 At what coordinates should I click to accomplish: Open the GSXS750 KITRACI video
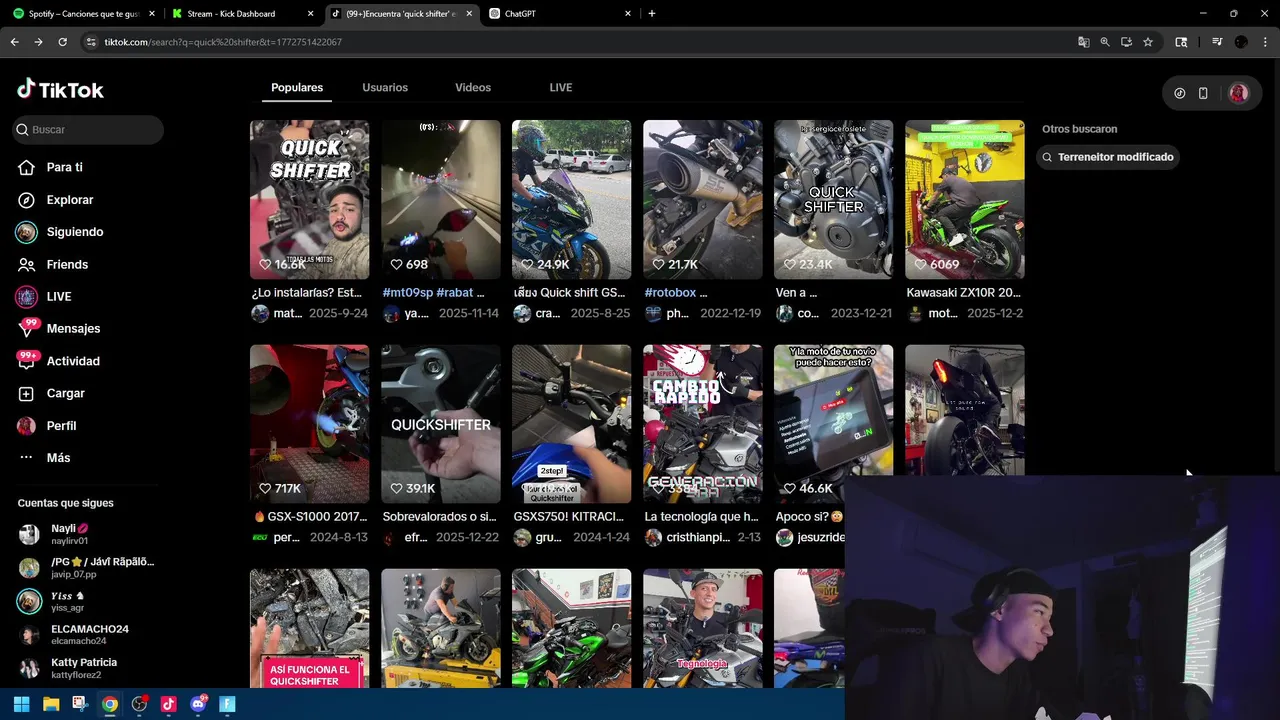click(571, 424)
